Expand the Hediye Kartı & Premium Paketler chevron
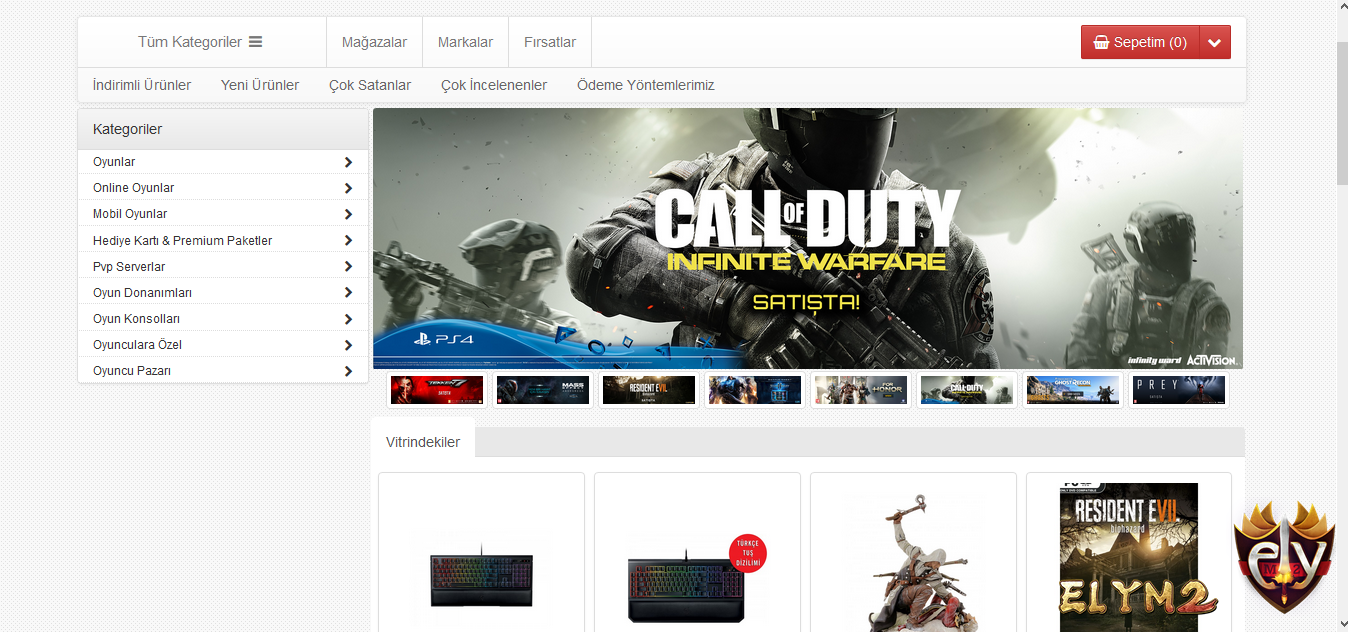Image resolution: width=1348 pixels, height=632 pixels. tap(348, 241)
